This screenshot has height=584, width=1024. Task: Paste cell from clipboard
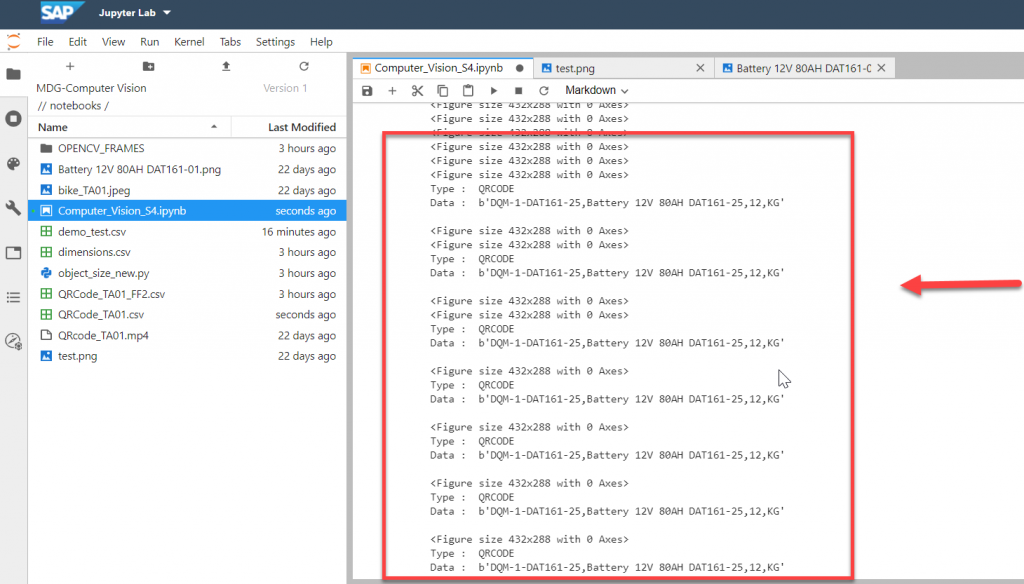(468, 91)
